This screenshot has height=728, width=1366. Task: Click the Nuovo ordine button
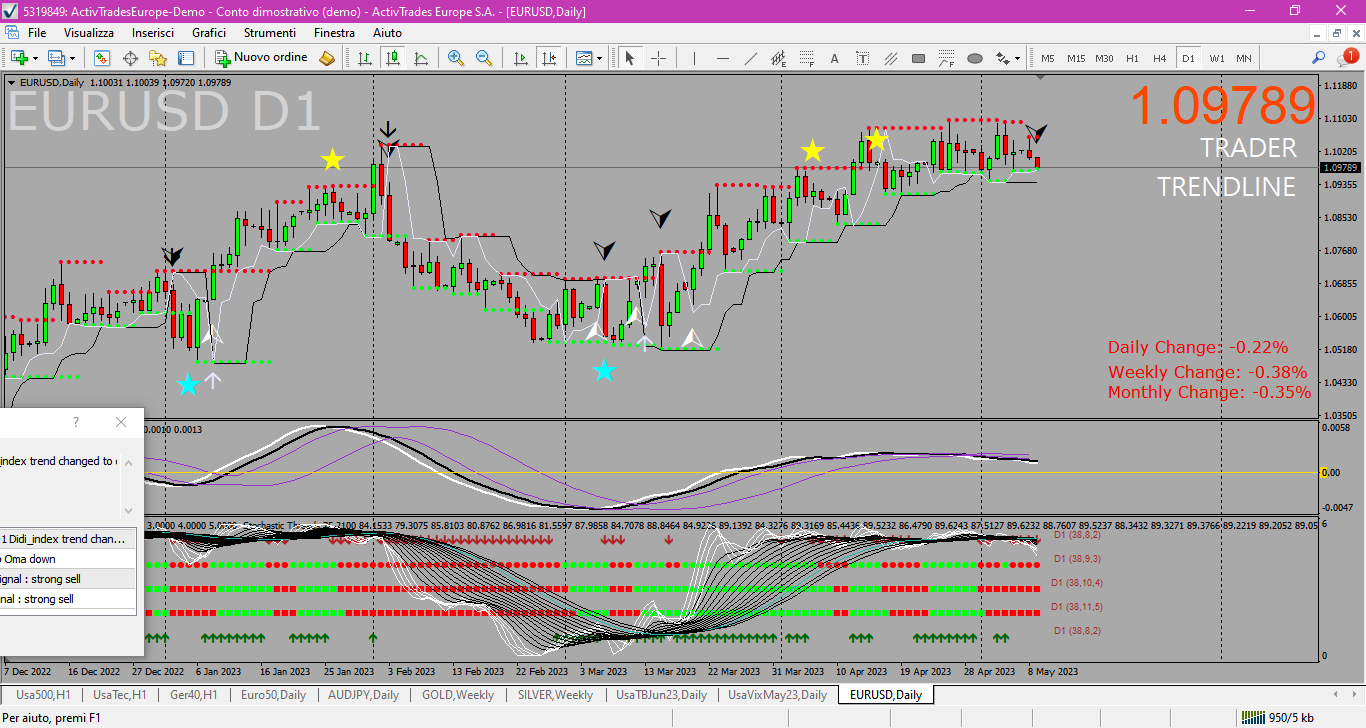click(x=262, y=58)
